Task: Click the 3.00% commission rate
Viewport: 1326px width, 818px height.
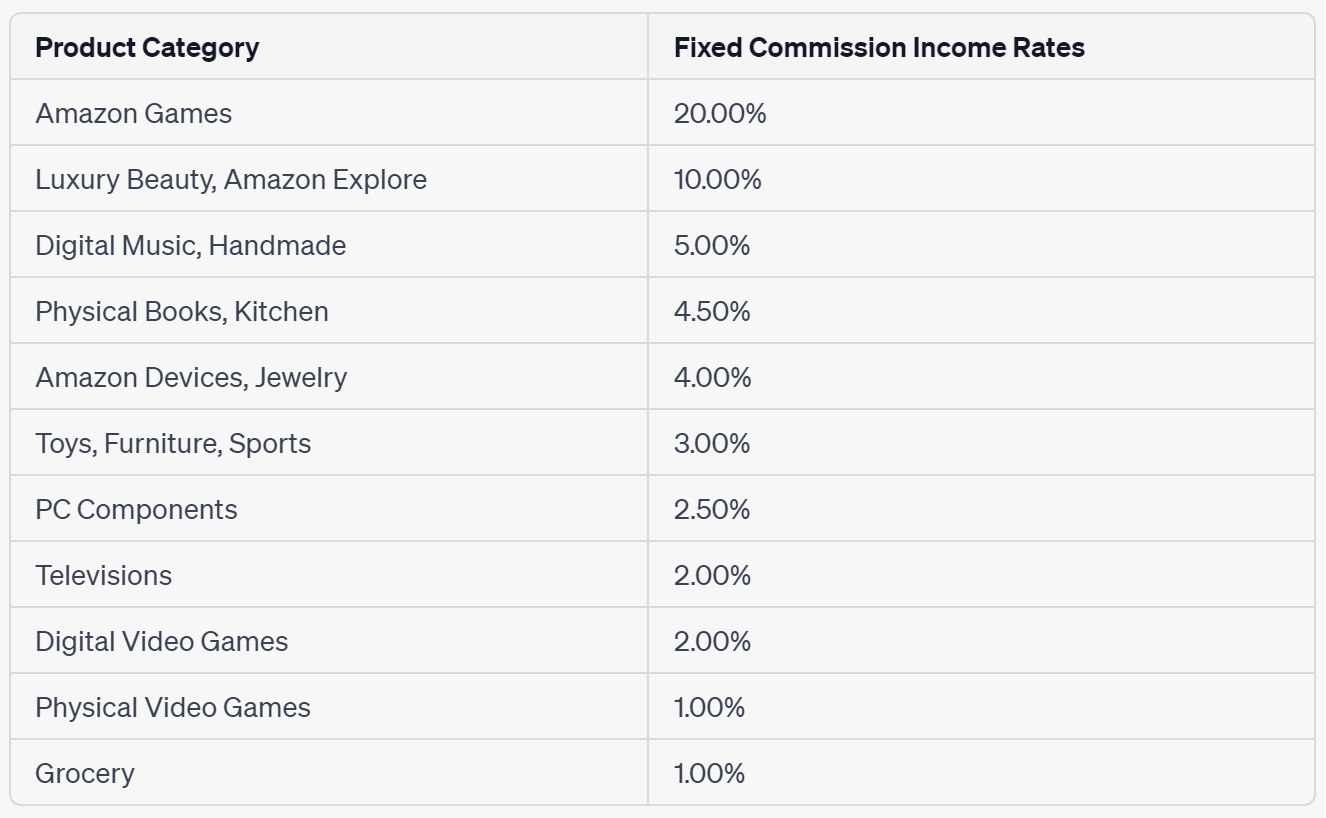Action: 712,443
